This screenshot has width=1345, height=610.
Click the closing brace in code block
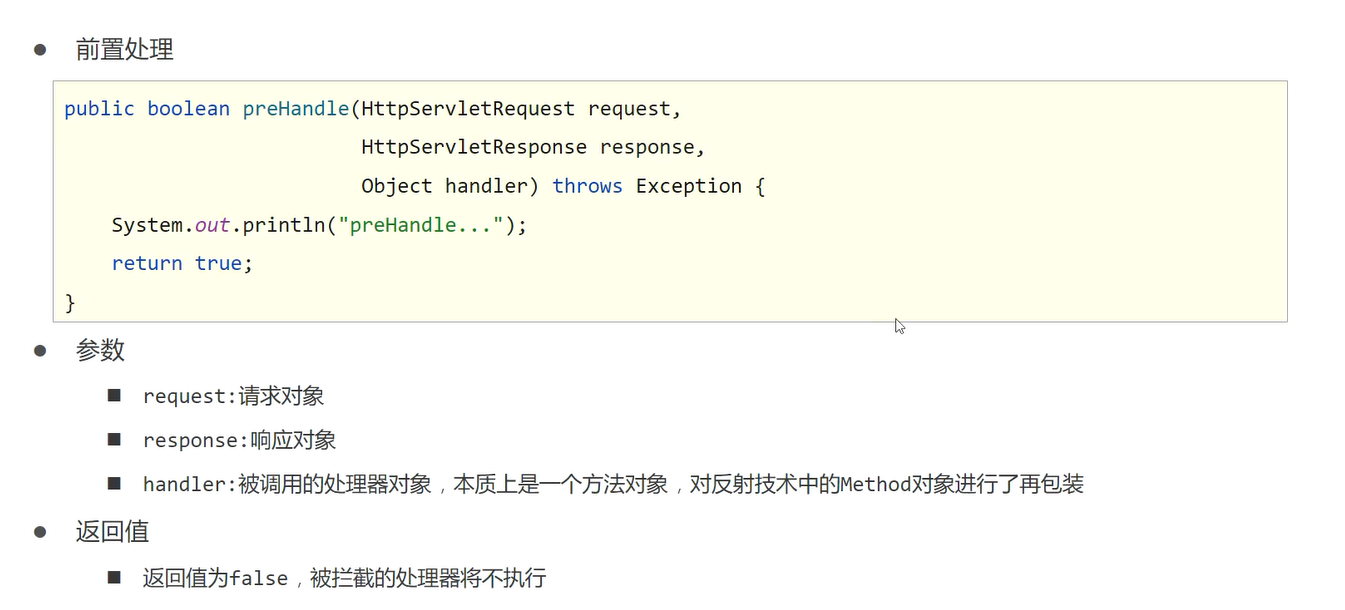pyautogui.click(x=70, y=302)
